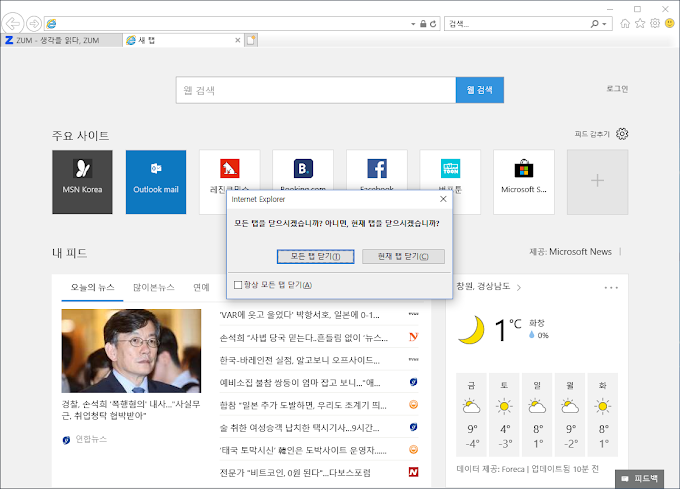Screen dimensions: 680x489
Task: Click the Refresh page icon
Action: 433,24
